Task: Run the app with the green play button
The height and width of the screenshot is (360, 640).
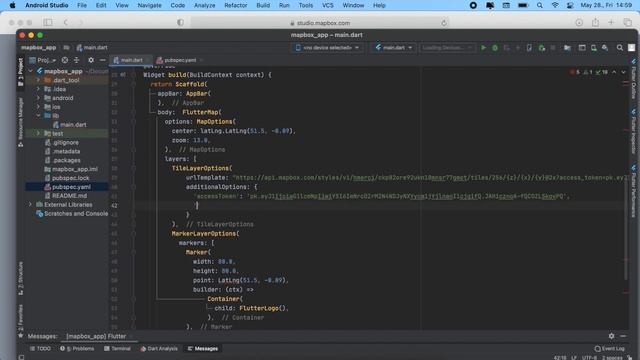Action: coord(483,48)
